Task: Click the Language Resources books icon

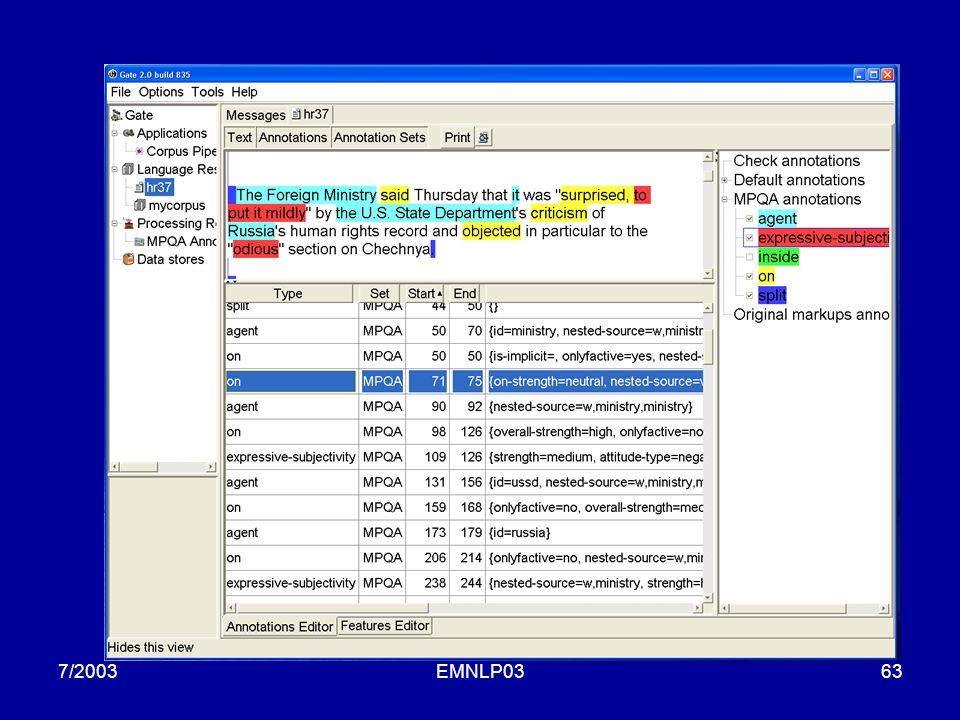Action: 128,169
